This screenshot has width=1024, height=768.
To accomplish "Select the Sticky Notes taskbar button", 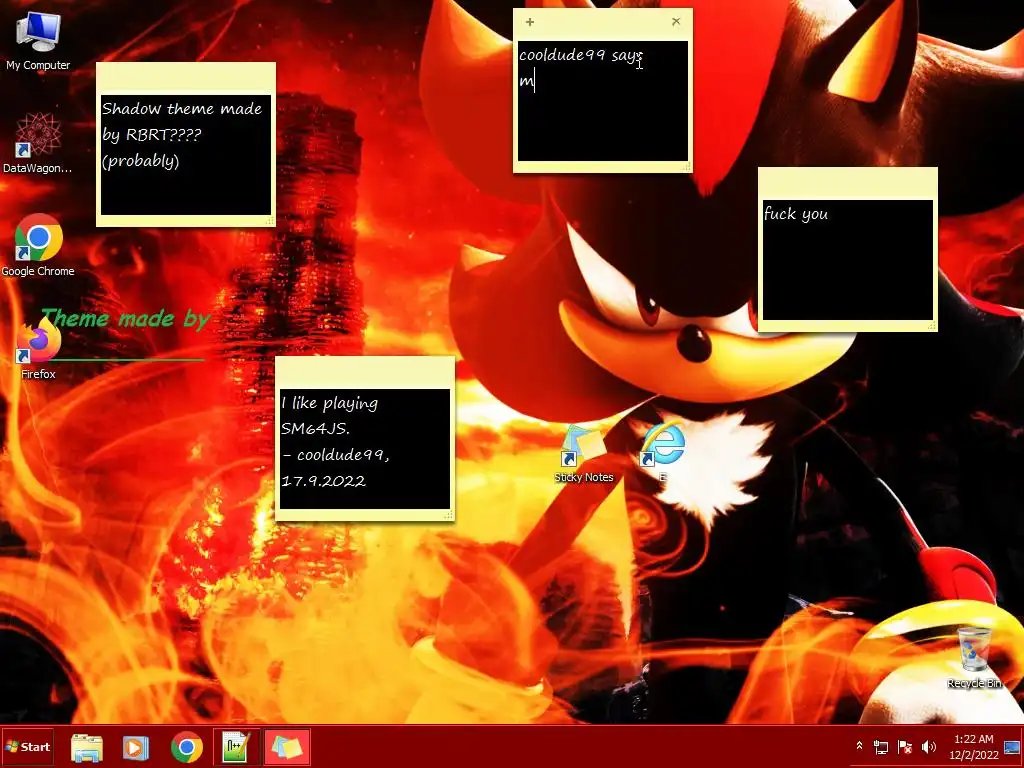I will point(287,748).
